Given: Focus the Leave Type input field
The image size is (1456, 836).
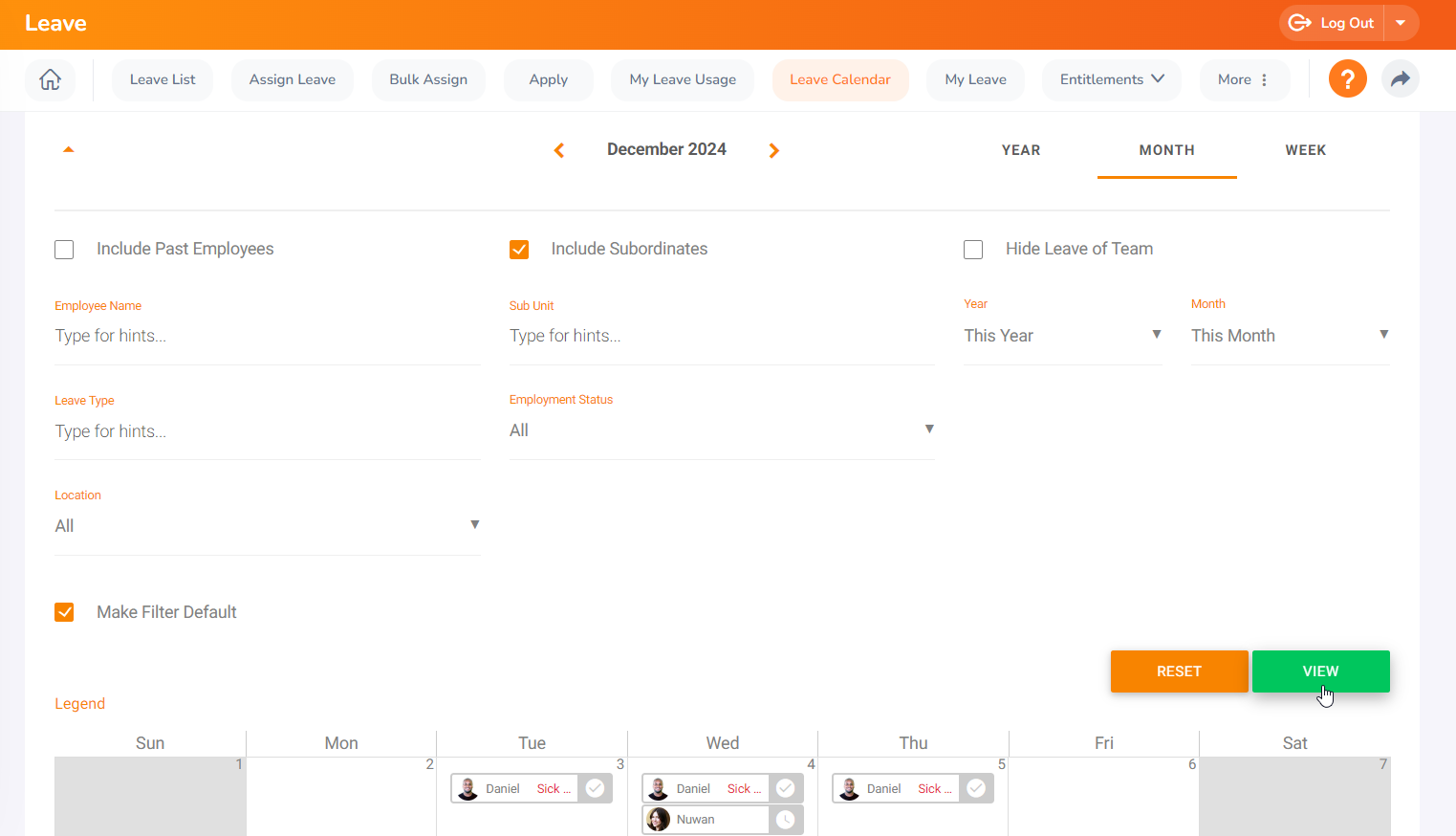Looking at the screenshot, I should [268, 431].
